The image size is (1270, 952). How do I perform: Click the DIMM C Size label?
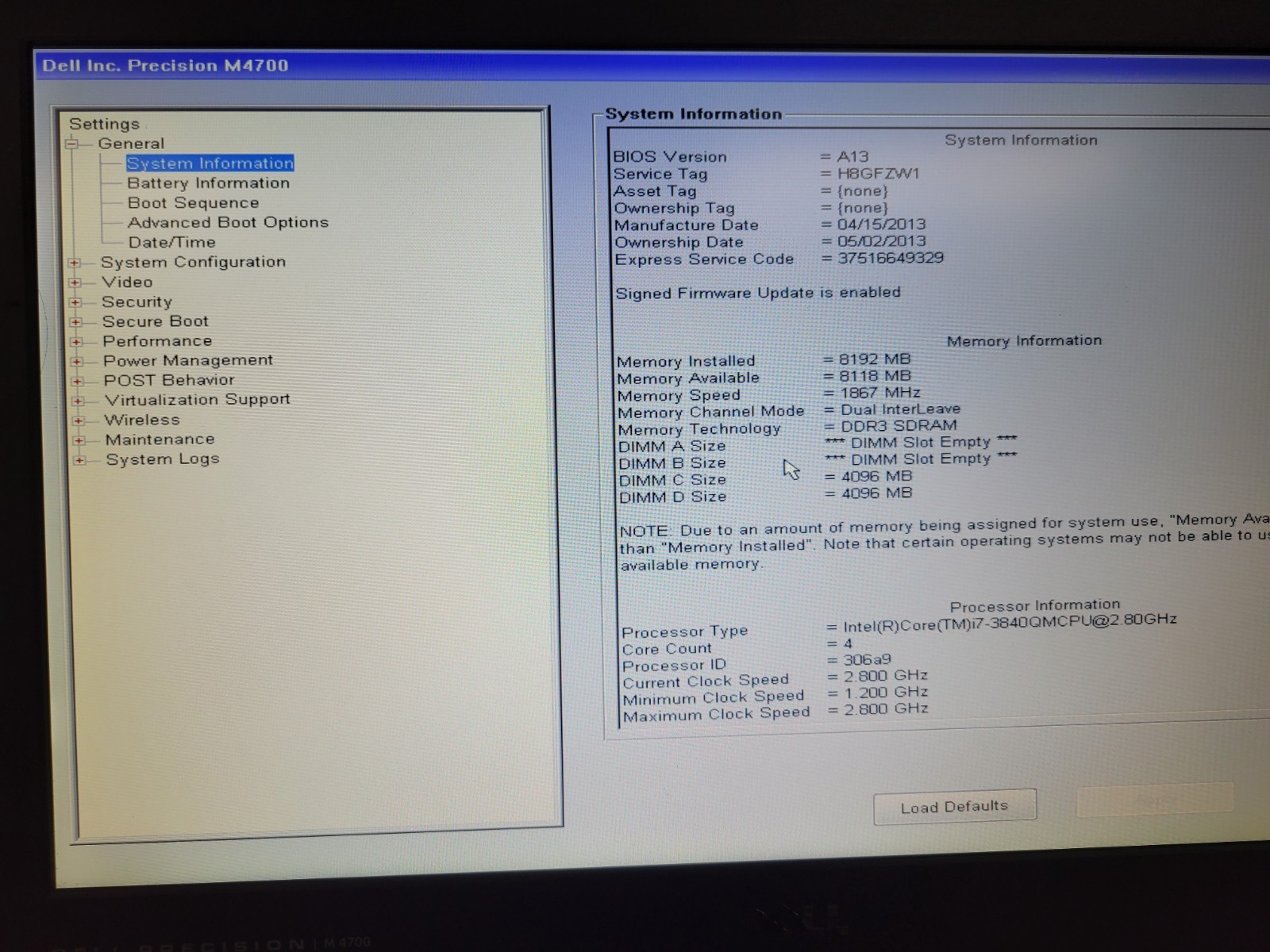click(672, 481)
